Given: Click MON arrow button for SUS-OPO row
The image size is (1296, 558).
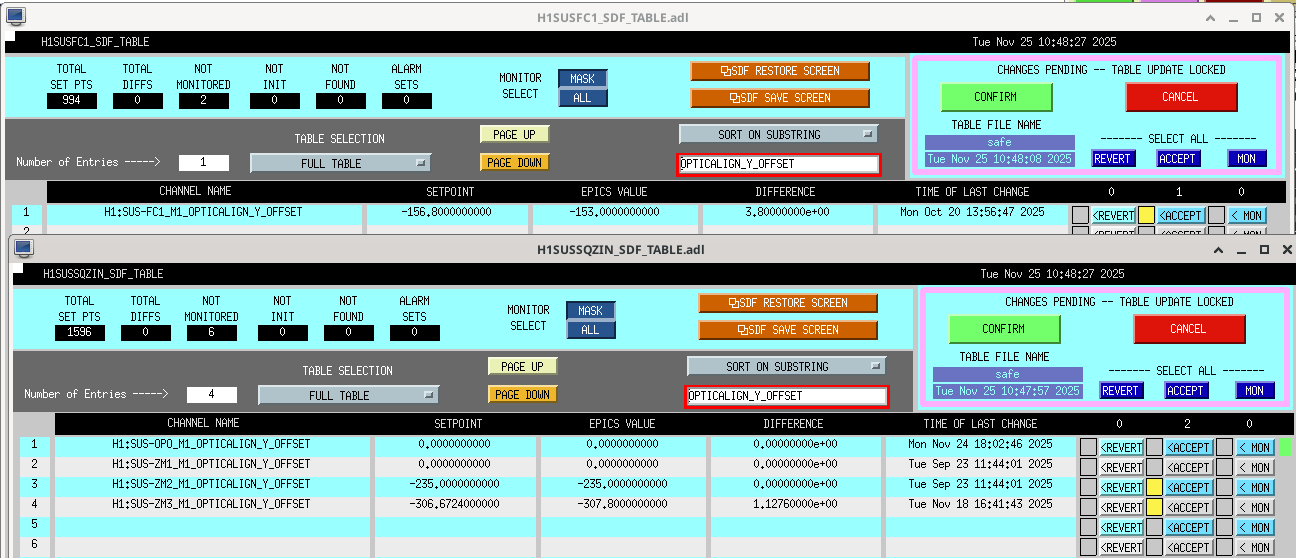Looking at the screenshot, I should click(x=1254, y=447).
